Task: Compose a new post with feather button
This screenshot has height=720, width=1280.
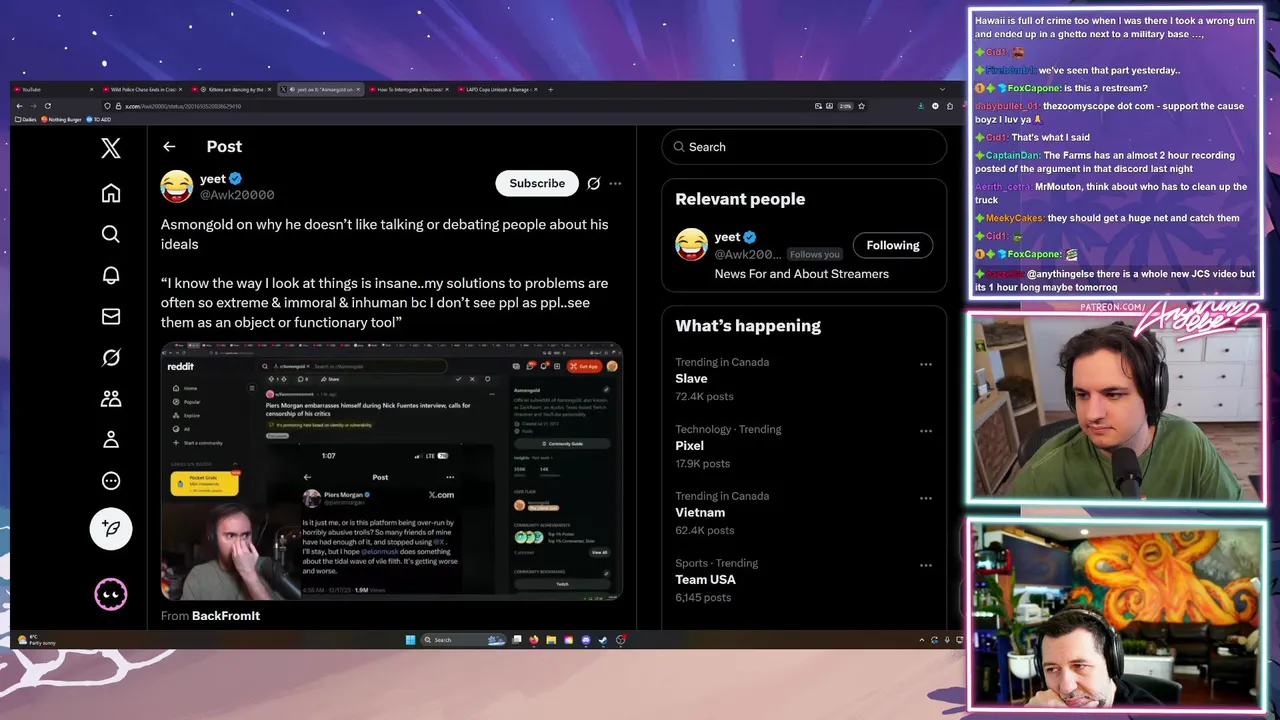Action: click(111, 529)
